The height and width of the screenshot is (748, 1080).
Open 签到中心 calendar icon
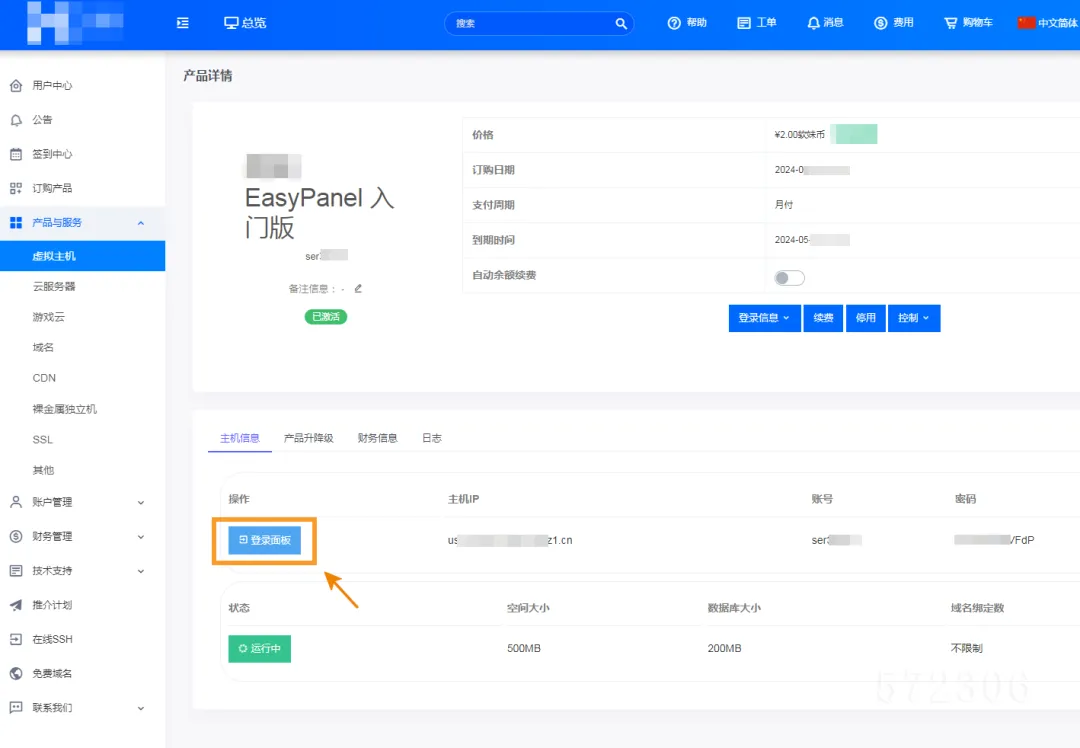pyautogui.click(x=16, y=154)
